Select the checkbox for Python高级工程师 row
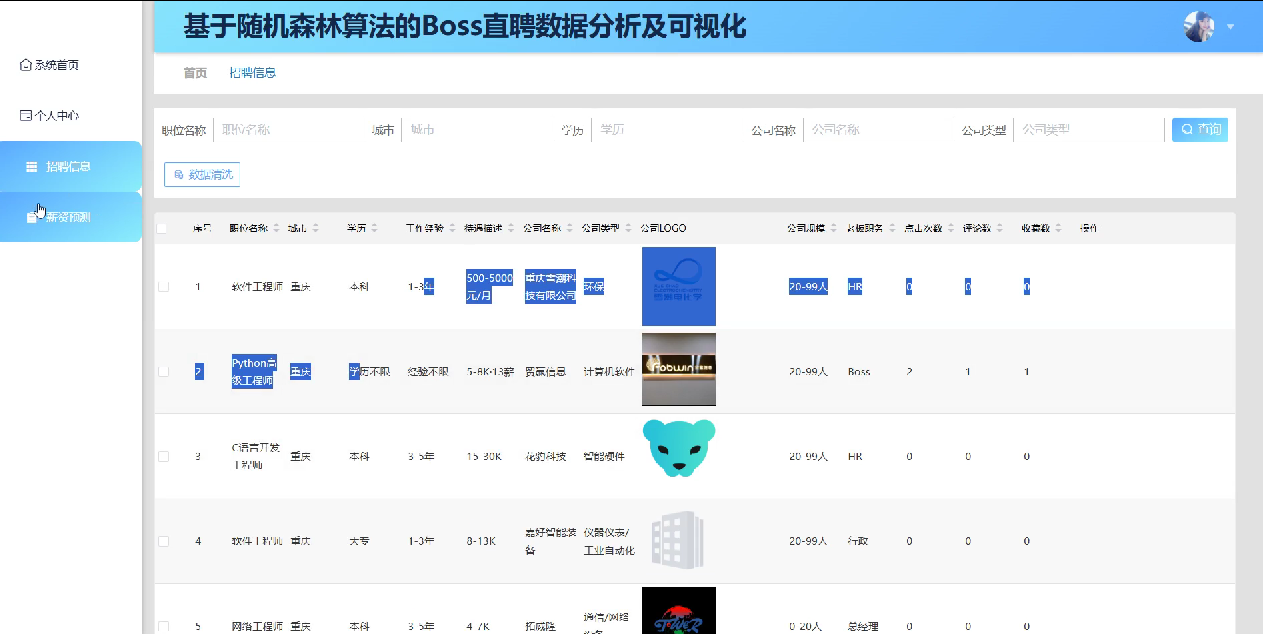Image resolution: width=1263 pixels, height=634 pixels. click(161, 370)
